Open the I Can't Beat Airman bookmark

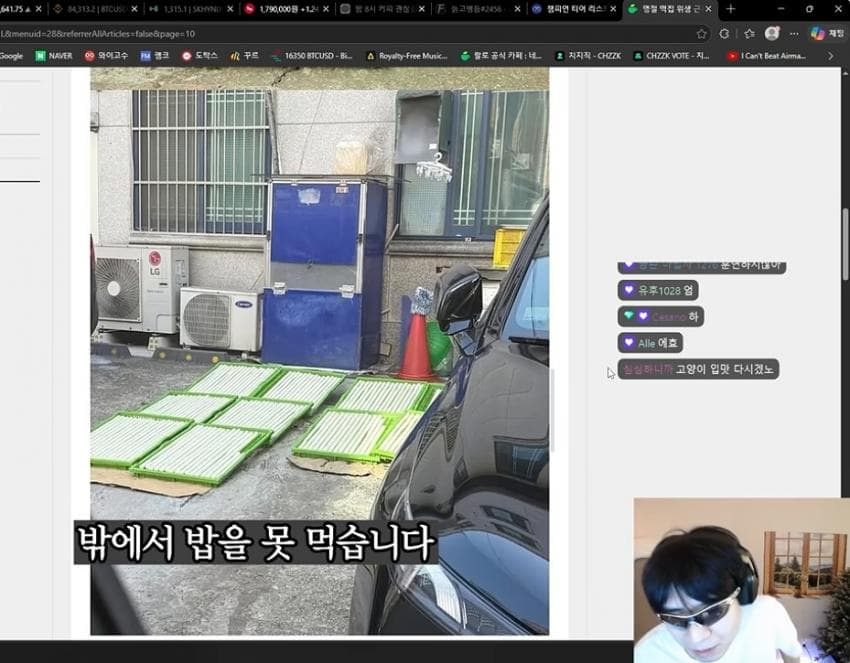pyautogui.click(x=767, y=56)
